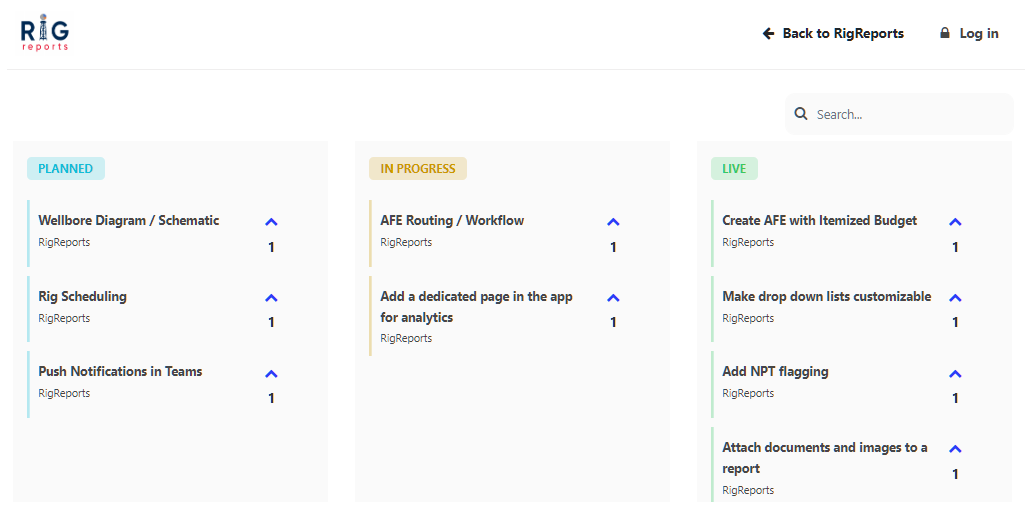Upvote Add NPT flagging
Screen dimensions: 1030x507
[x=956, y=374]
